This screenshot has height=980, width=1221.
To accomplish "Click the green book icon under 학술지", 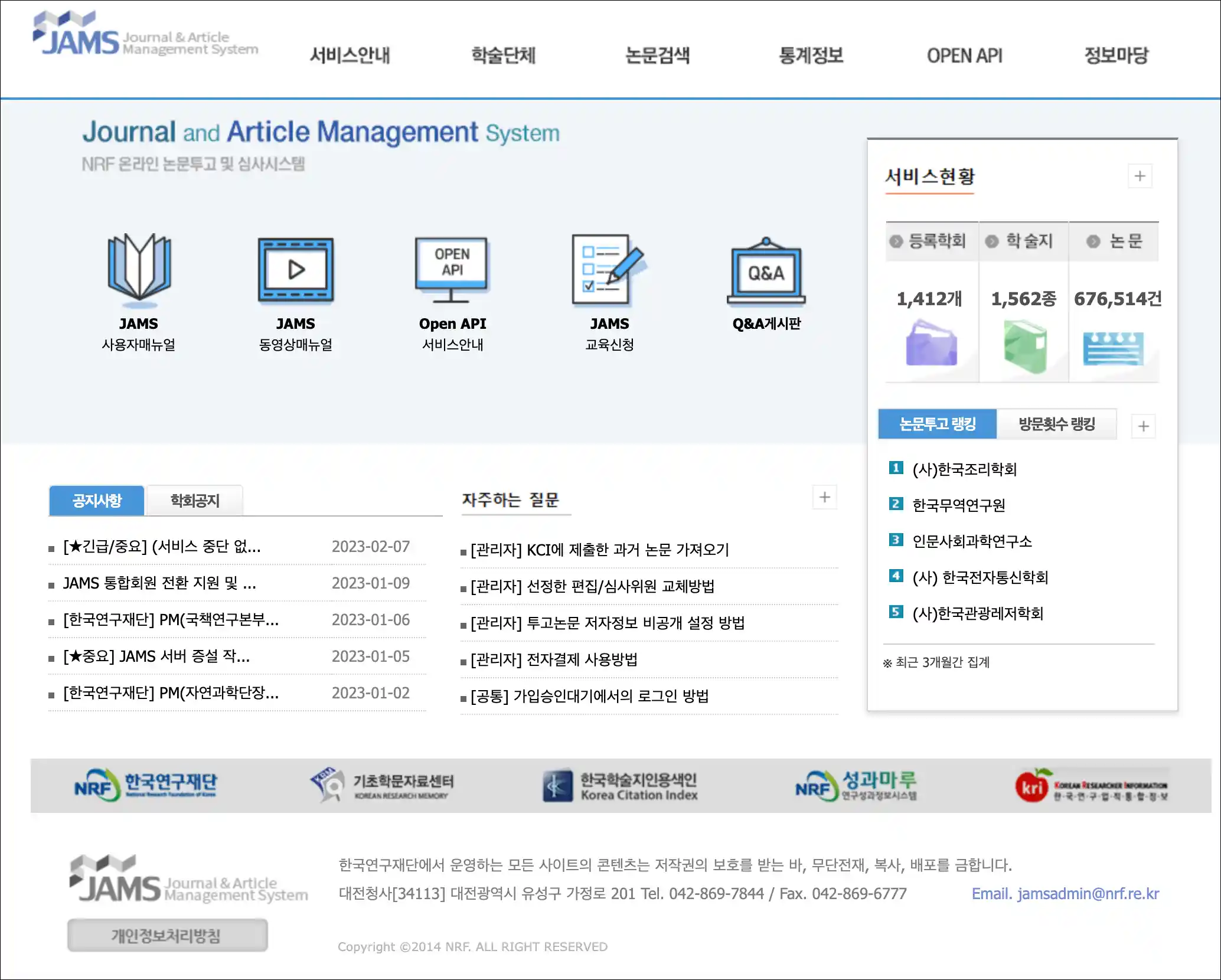I will 1025,347.
